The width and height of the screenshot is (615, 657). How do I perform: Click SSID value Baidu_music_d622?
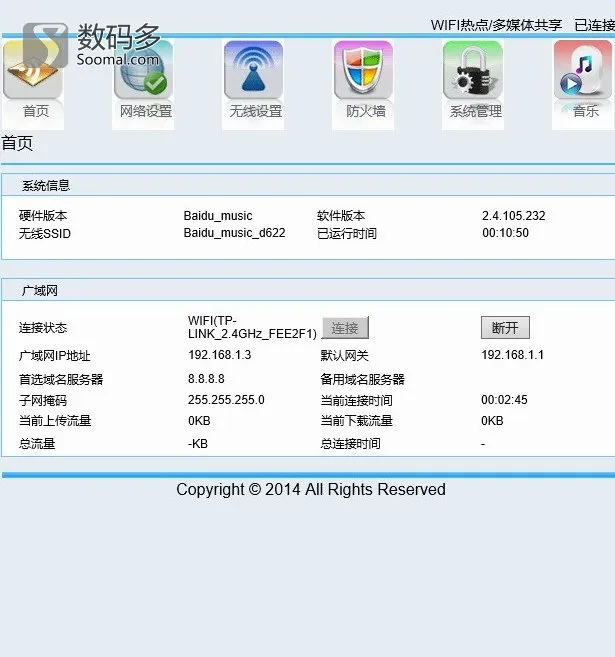click(x=235, y=233)
